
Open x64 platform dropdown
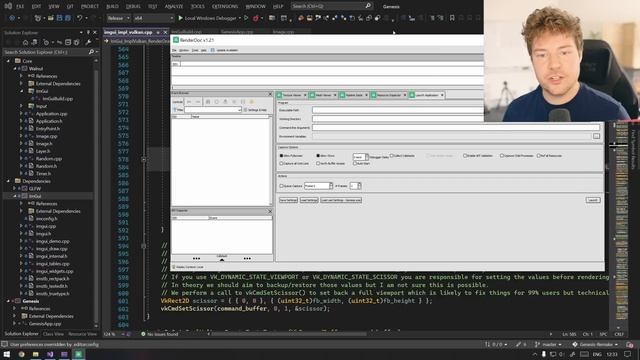pos(153,18)
